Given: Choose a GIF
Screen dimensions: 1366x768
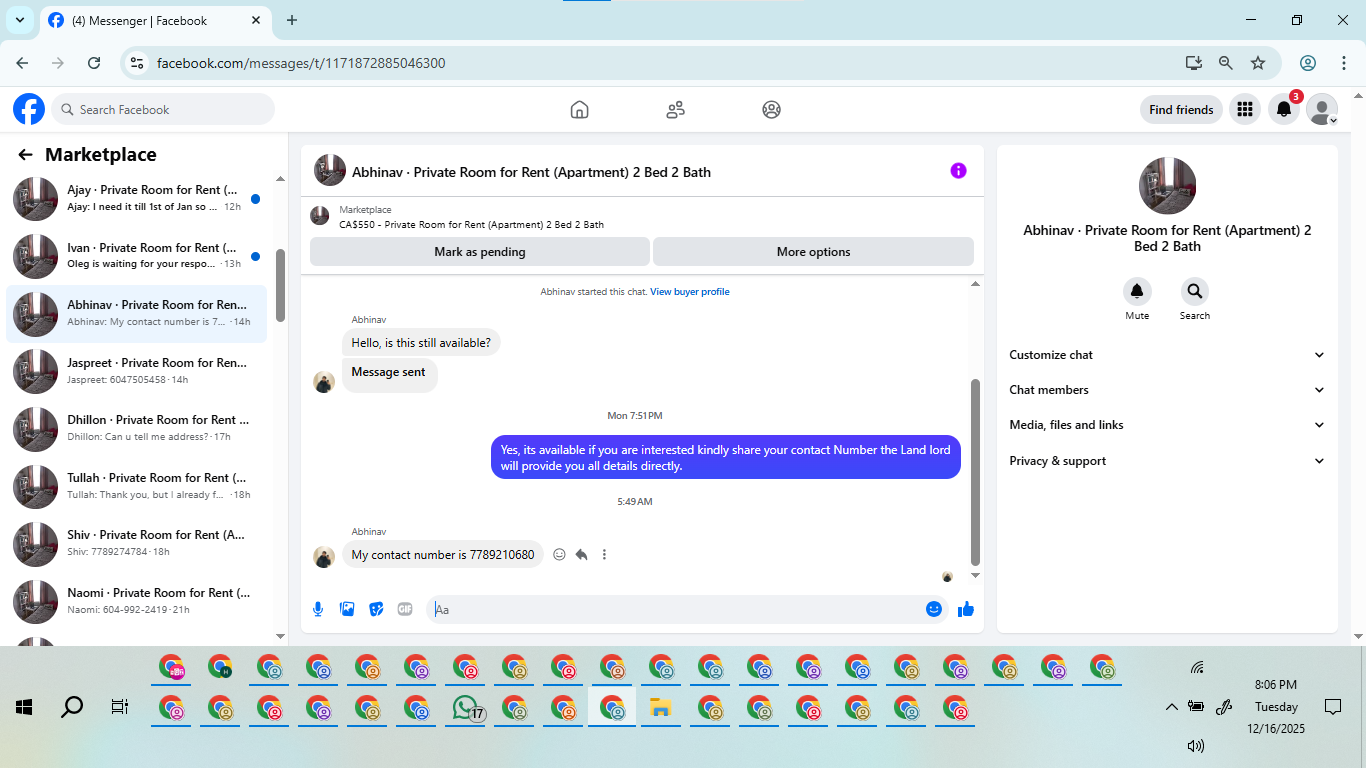Looking at the screenshot, I should 405,609.
